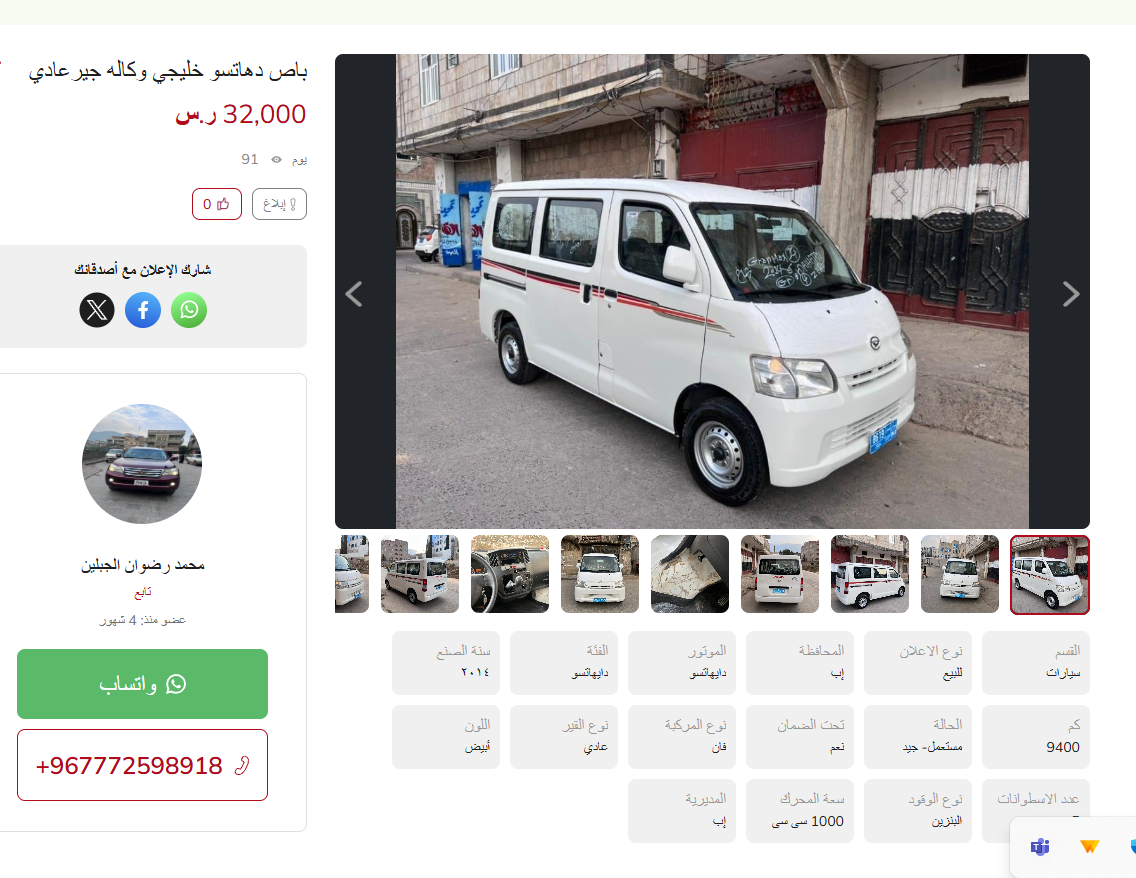Image resolution: width=1136 pixels, height=878 pixels.
Task: Open the Microsoft Teams tray icon
Action: pyautogui.click(x=1040, y=846)
